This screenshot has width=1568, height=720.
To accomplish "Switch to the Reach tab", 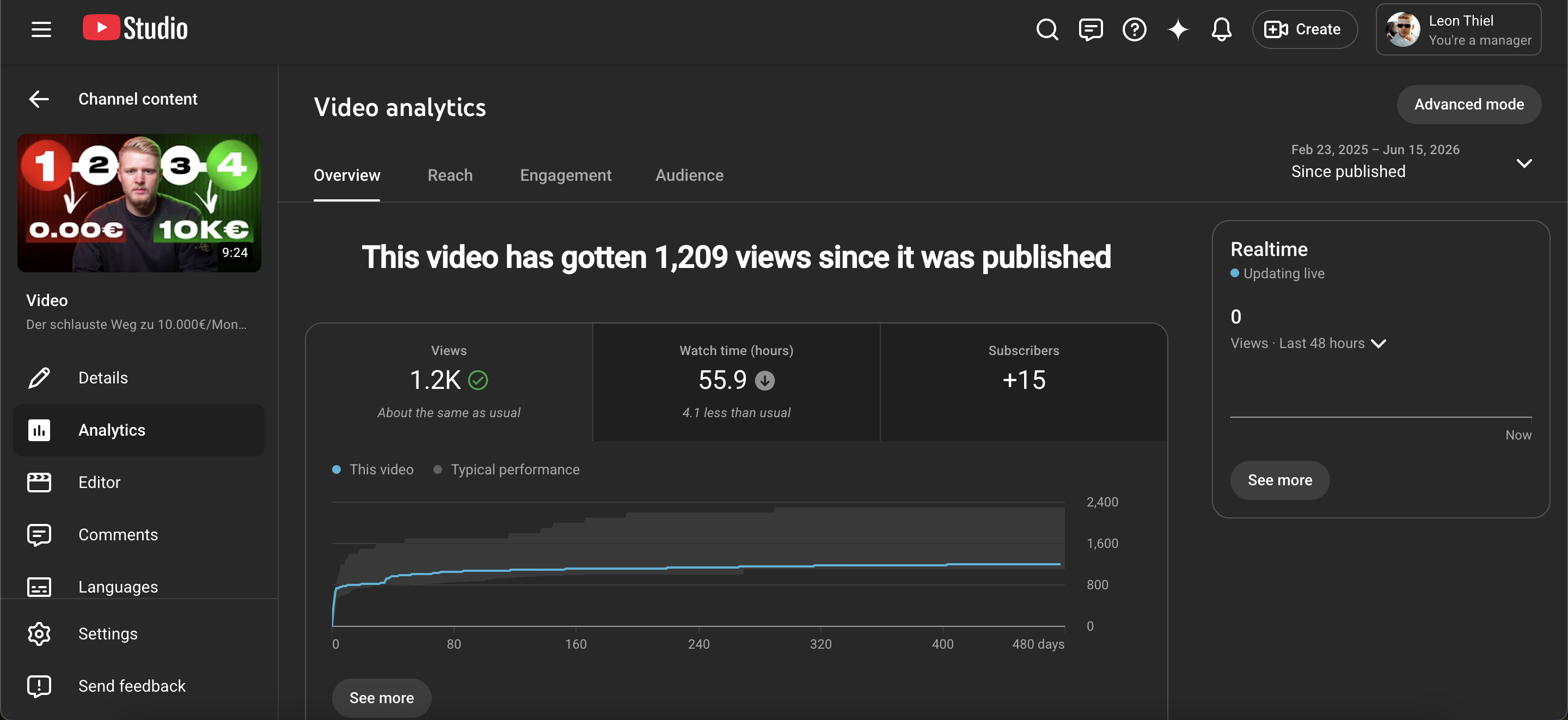I will point(450,175).
